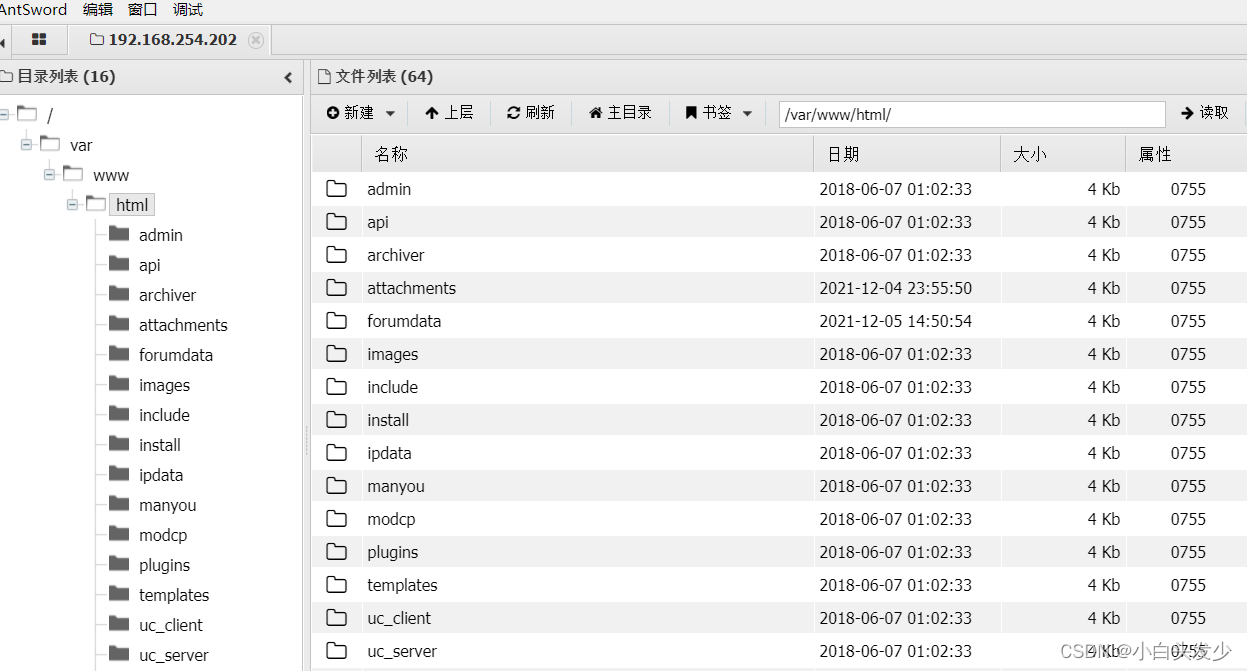Select var in the directory tree
Screen dimensions: 1247x671
click(81, 145)
